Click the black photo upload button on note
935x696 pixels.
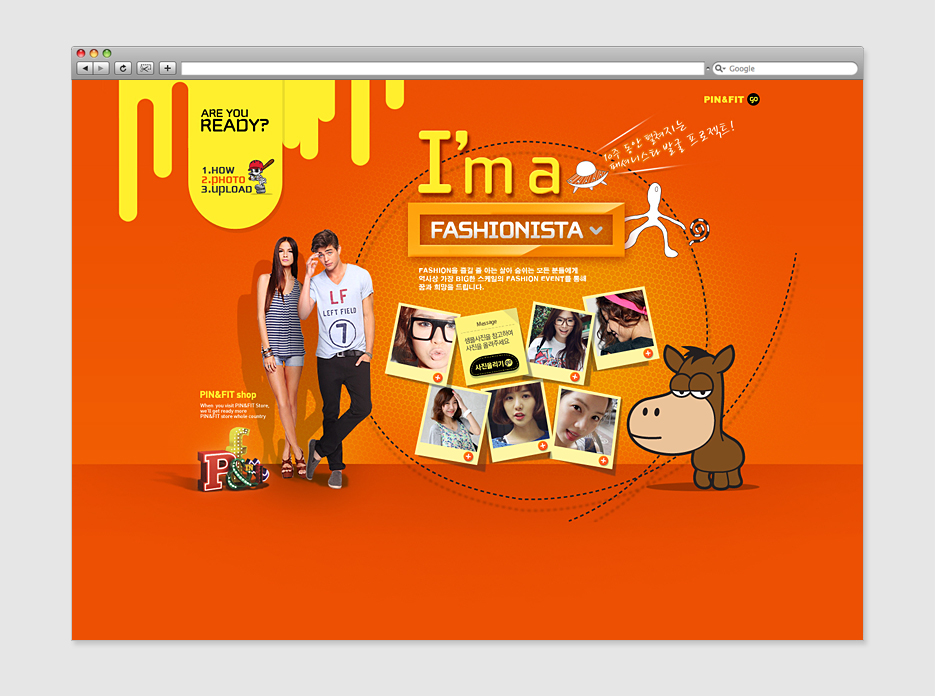493,364
